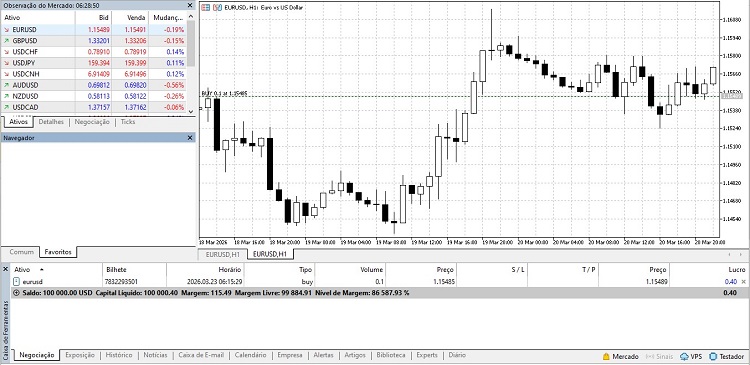This screenshot has height=365, width=750.
Task: Sort trades by Lucro column header
Action: point(708,270)
